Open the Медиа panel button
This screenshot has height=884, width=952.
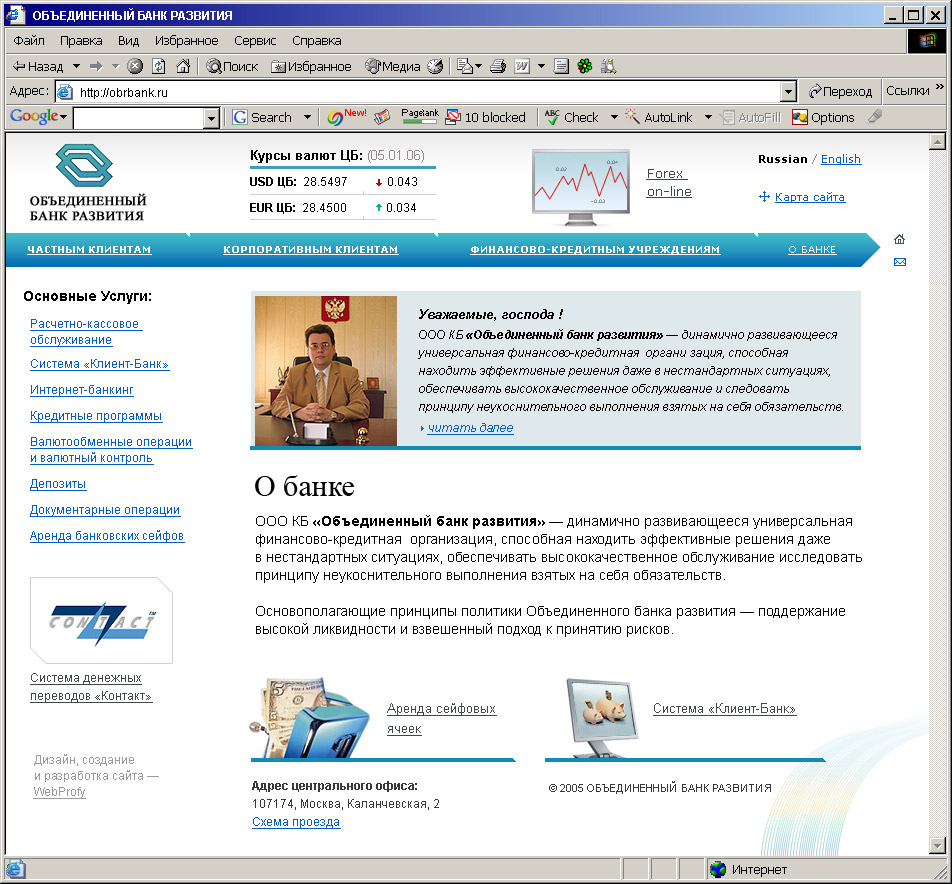[x=393, y=66]
